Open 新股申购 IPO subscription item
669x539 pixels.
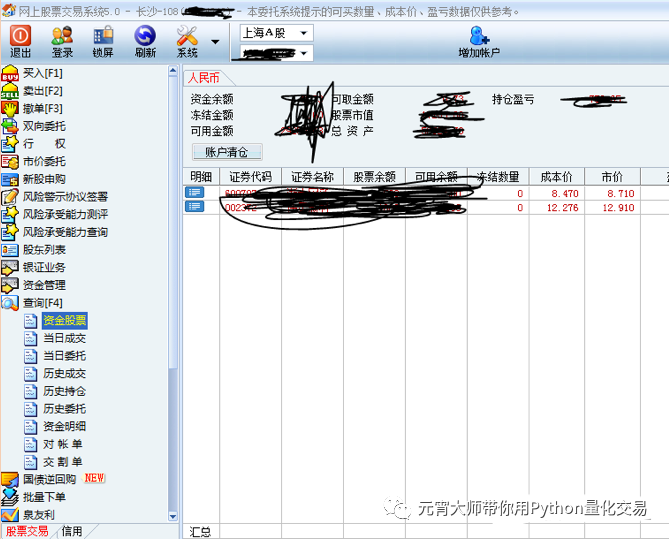pos(34,179)
